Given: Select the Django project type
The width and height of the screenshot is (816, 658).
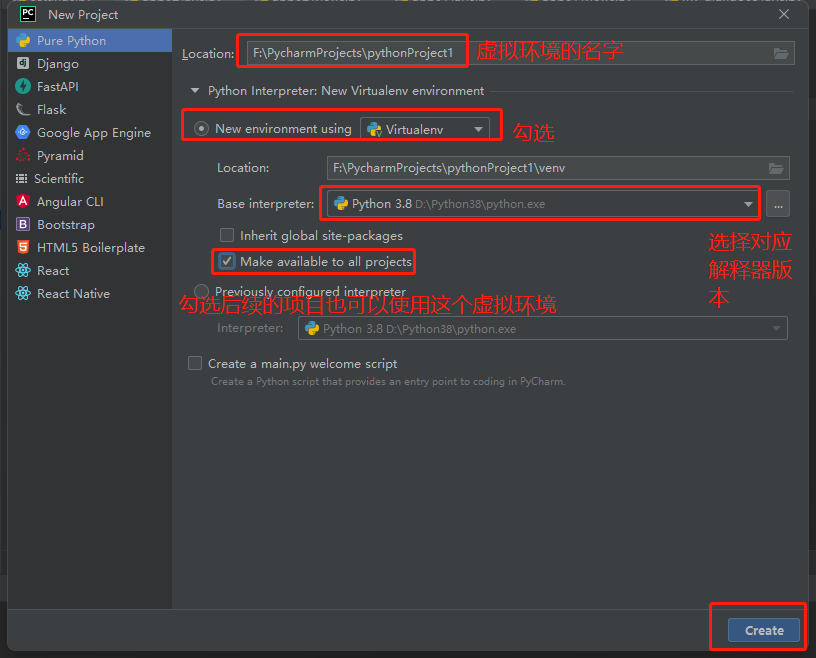Looking at the screenshot, I should point(90,64).
